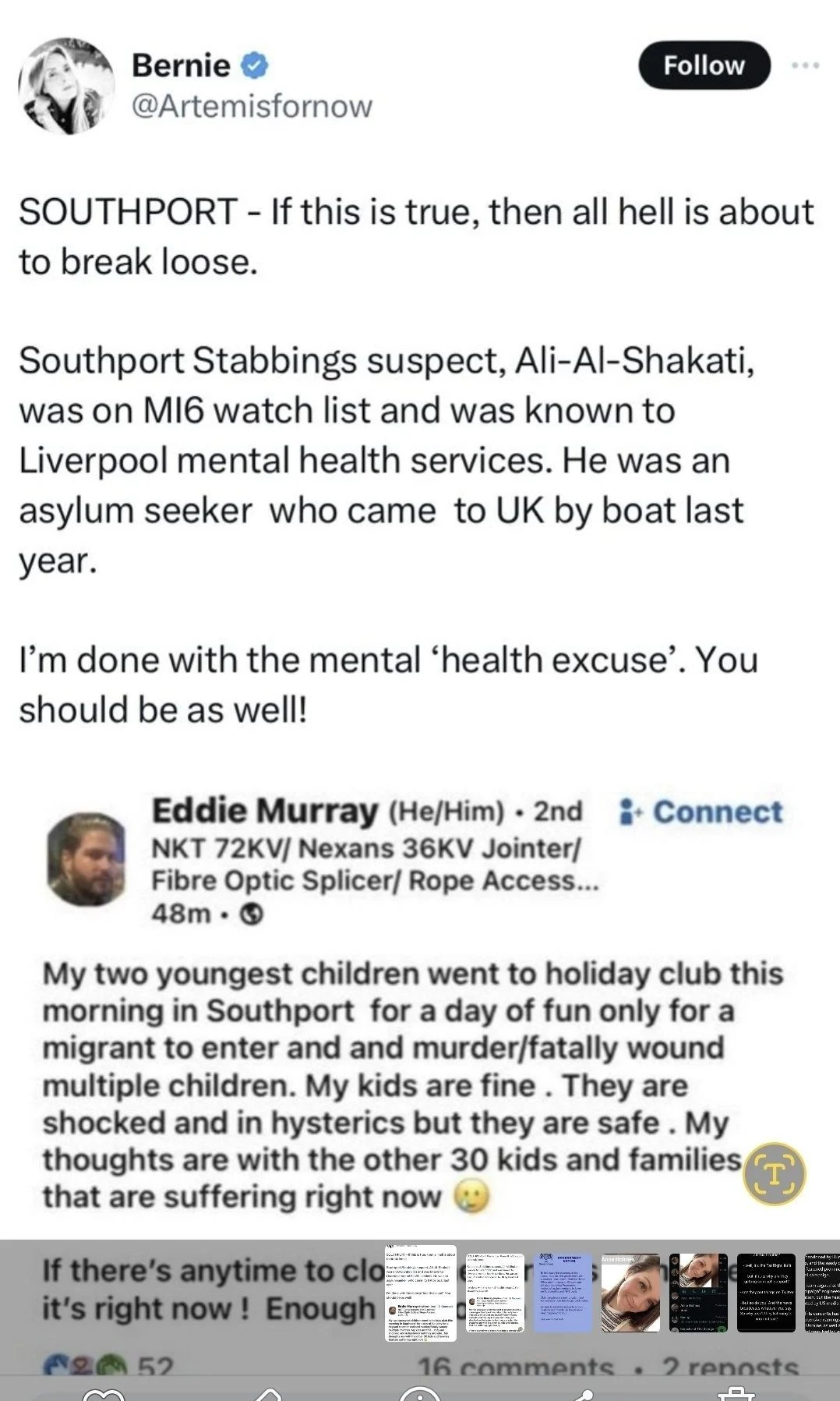Tap the trash delete icon in bottom toolbar
The image size is (840, 1401).
tap(736, 1393)
